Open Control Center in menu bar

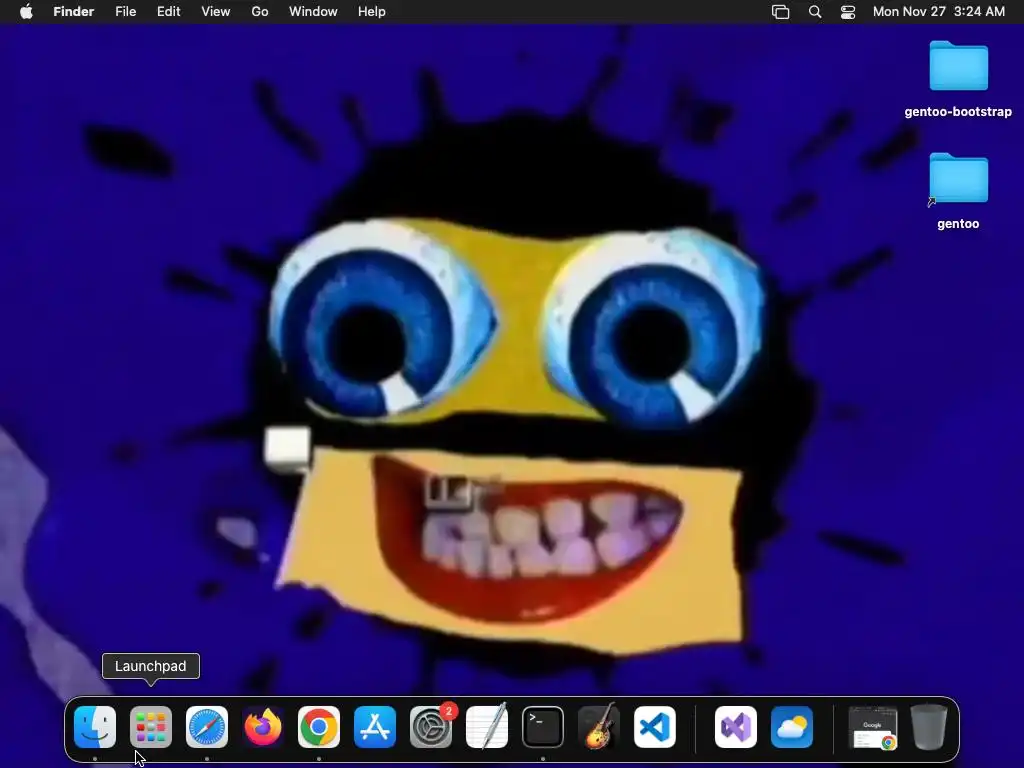(848, 12)
